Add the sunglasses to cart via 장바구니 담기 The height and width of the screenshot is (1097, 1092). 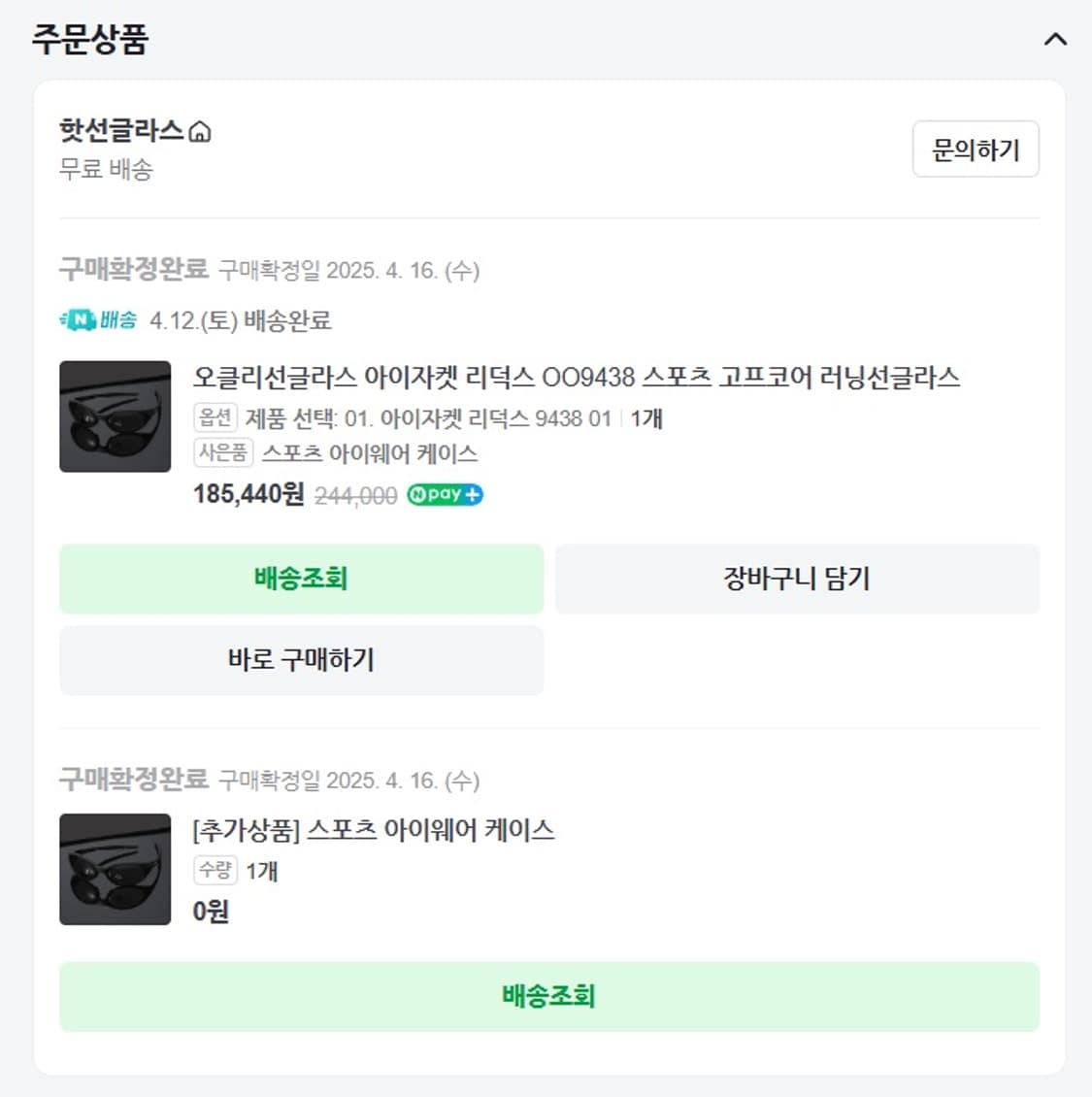point(796,580)
